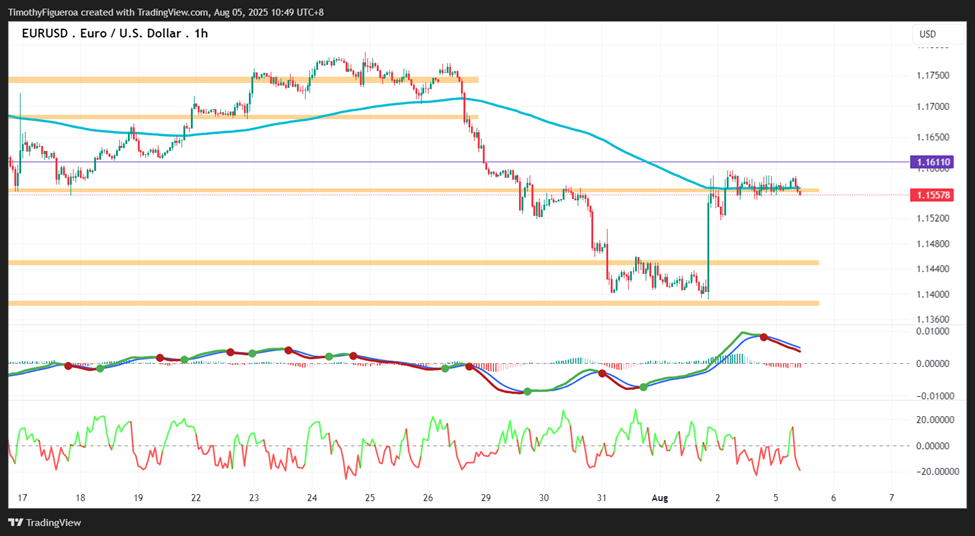Viewport: 975px width, 536px height.
Task: Click the rightmost red MACD crossover dot
Action: (764, 337)
